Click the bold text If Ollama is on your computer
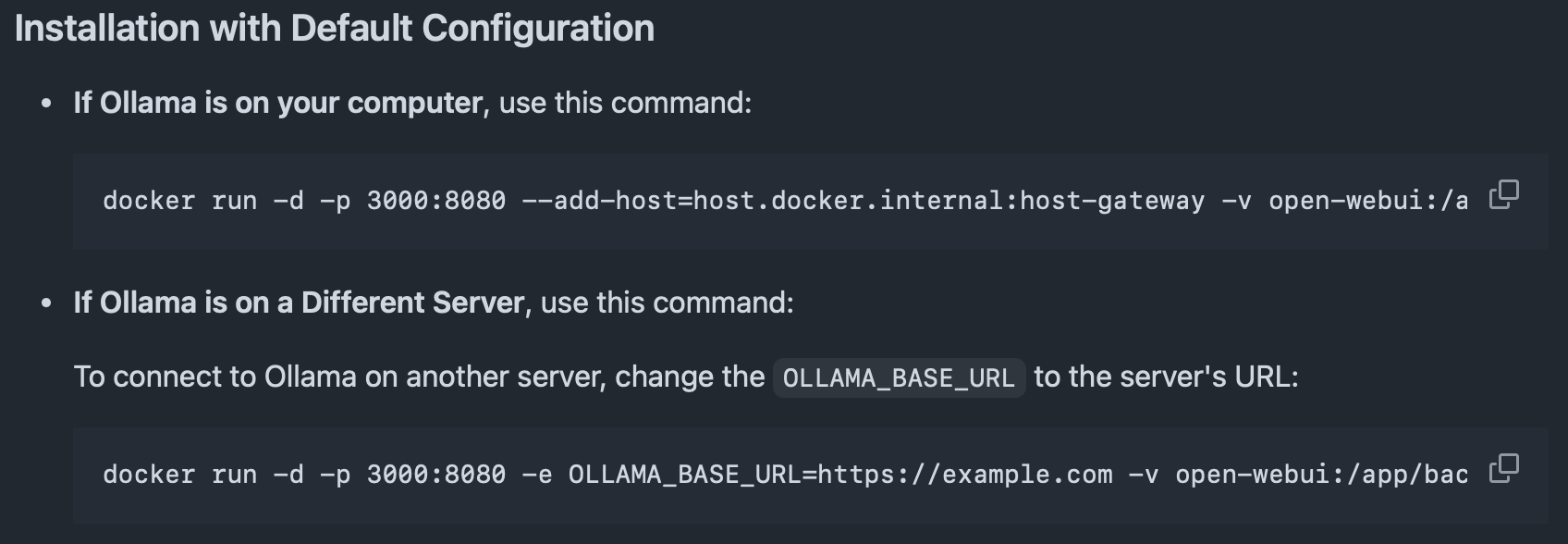This screenshot has width=1568, height=544. point(275,103)
